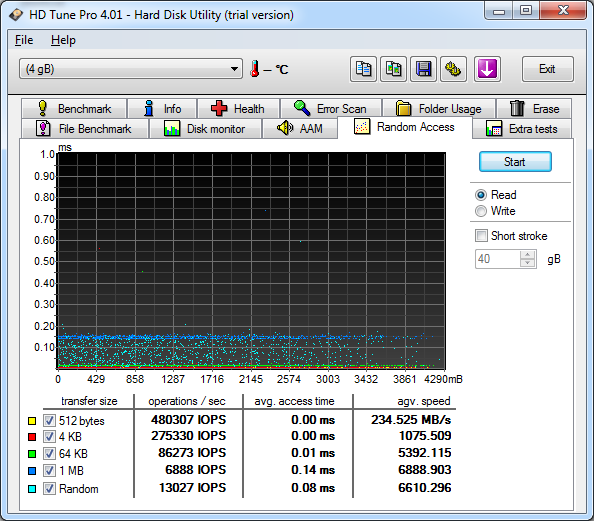Enable the Short stroke checkbox
The width and height of the screenshot is (594, 521).
tap(481, 235)
